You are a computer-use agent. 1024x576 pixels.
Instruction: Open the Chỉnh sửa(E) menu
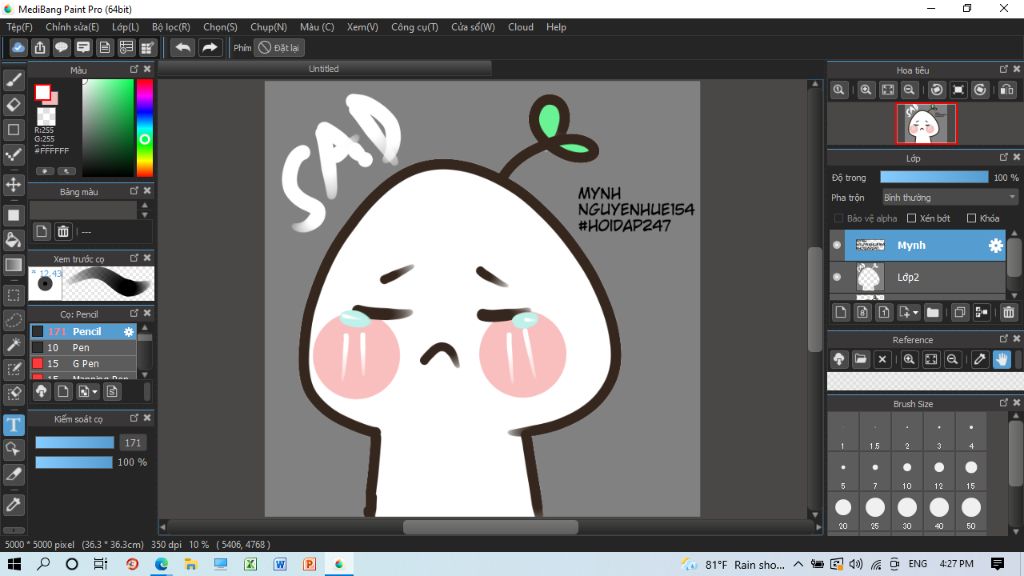[x=72, y=27]
